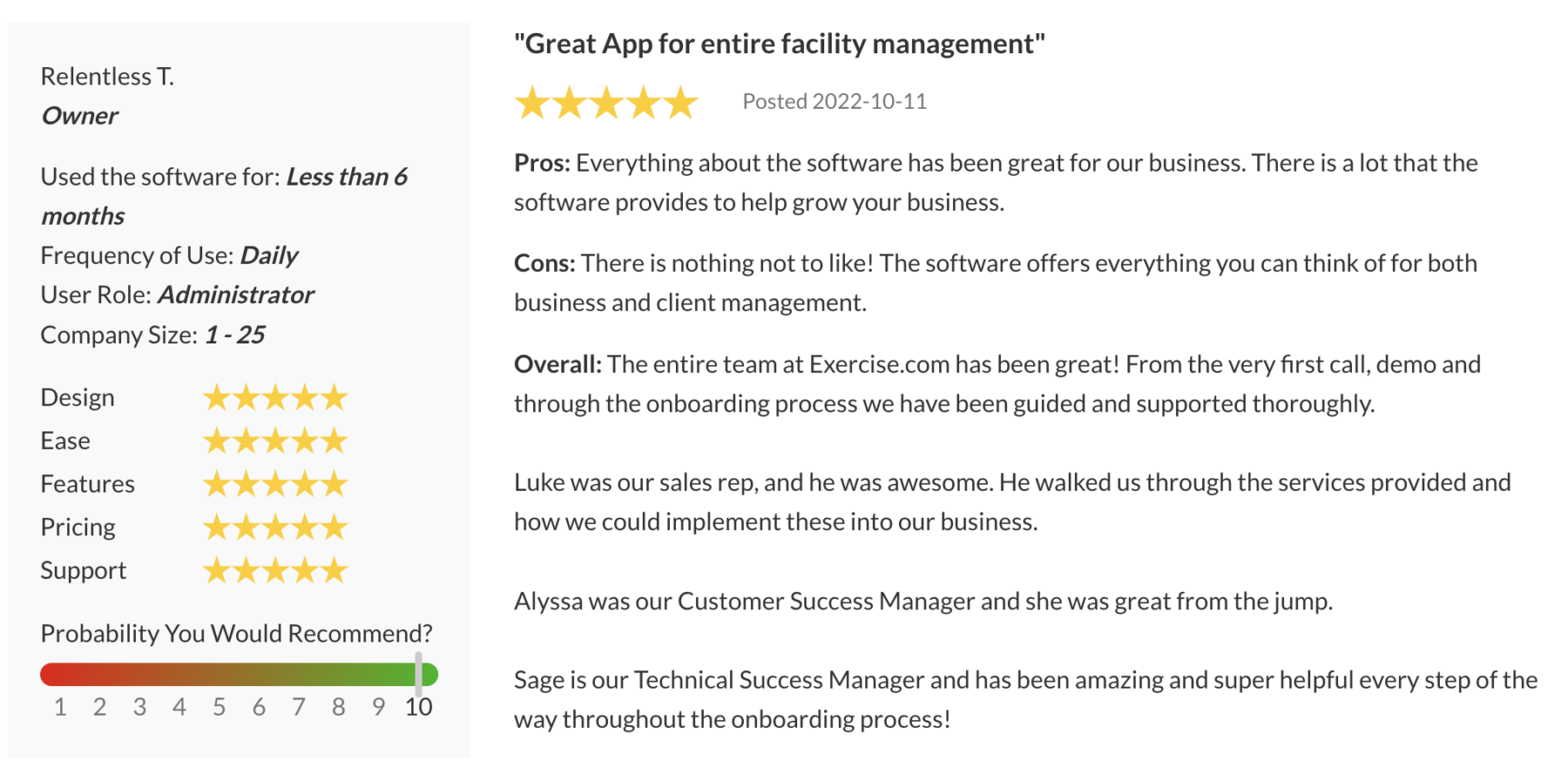Click the Design star rating

[x=275, y=398]
